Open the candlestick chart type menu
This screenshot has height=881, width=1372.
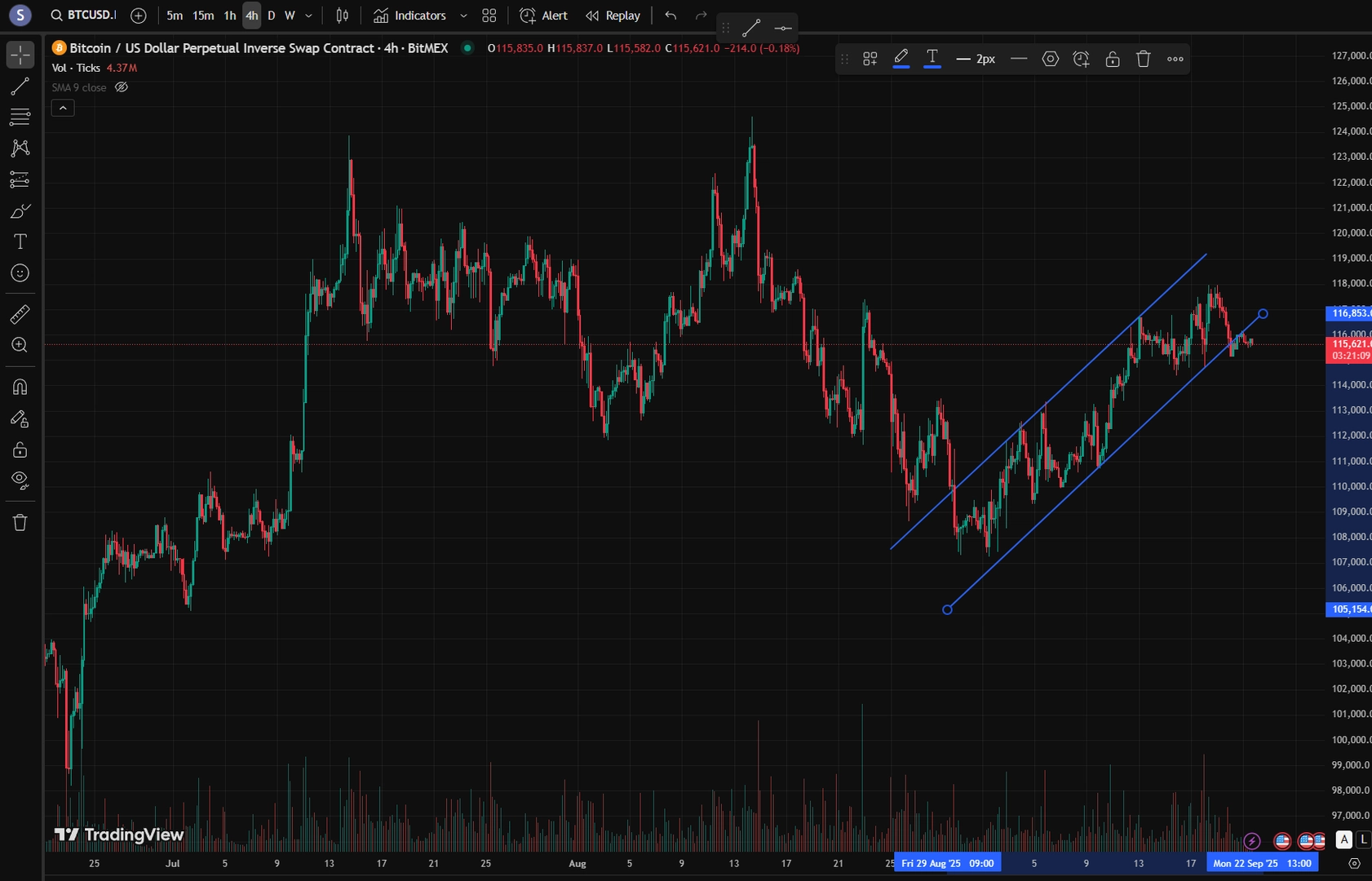pyautogui.click(x=343, y=15)
